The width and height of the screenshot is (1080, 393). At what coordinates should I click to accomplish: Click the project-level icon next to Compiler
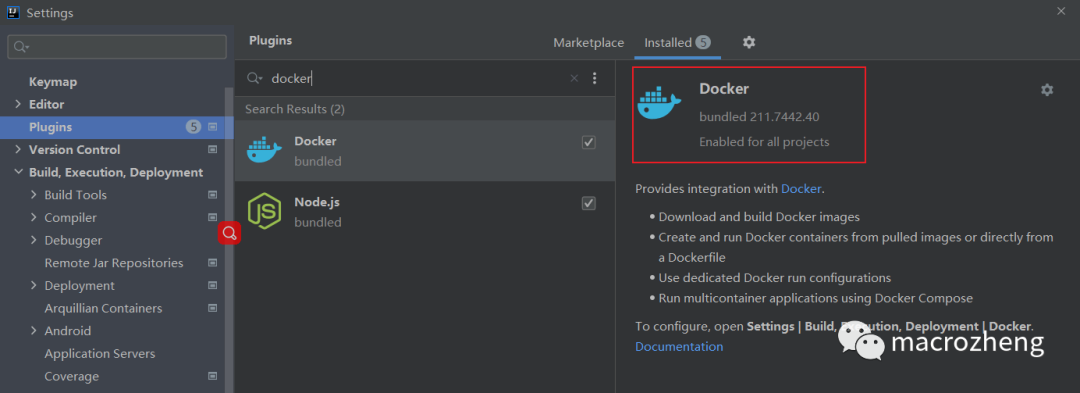coord(212,217)
